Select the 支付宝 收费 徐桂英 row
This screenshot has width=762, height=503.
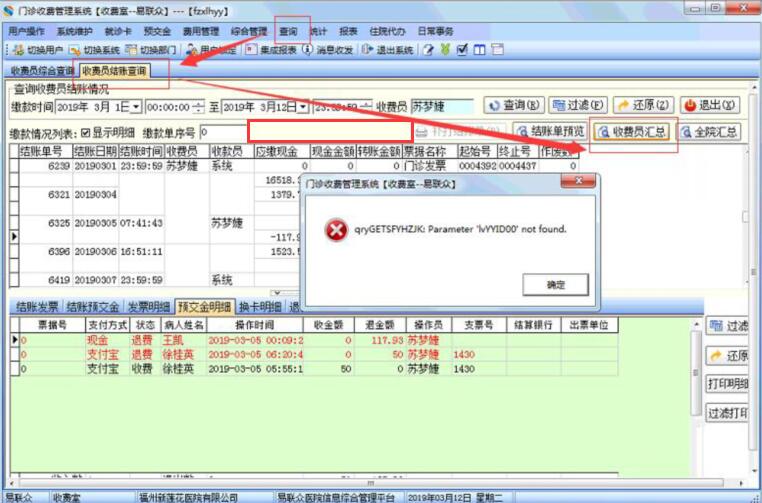(314, 369)
